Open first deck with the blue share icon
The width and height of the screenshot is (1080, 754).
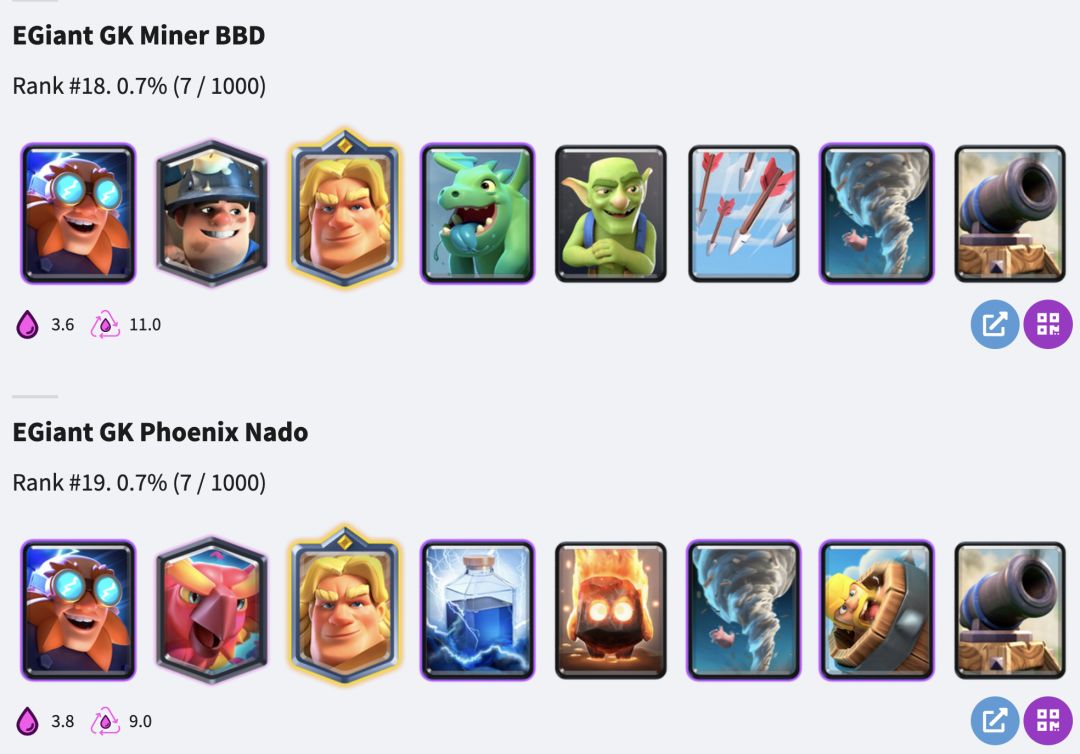(995, 324)
